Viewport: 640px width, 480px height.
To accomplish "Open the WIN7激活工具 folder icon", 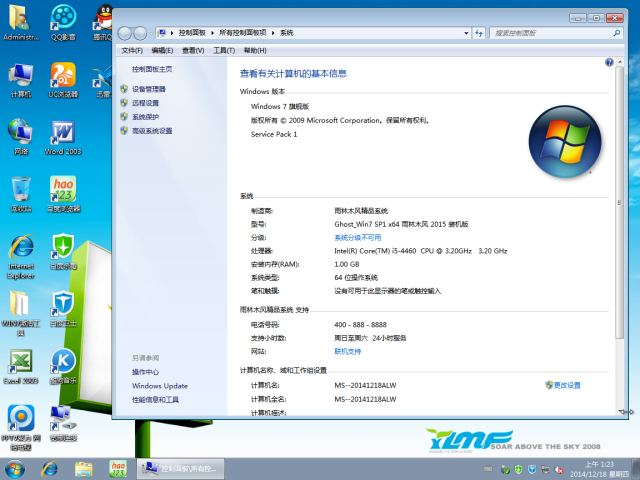I will (20, 313).
